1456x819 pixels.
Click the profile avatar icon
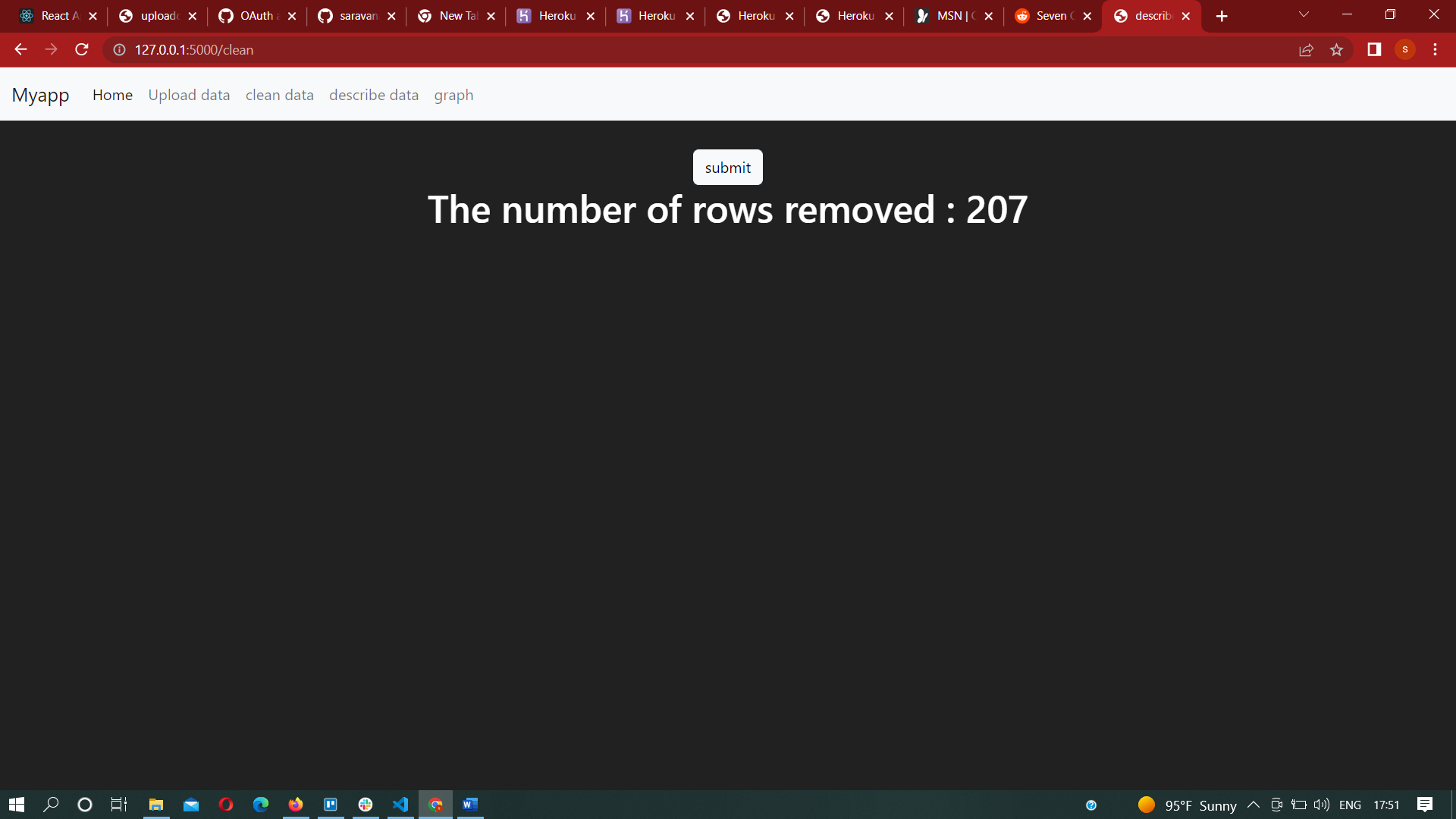point(1404,50)
